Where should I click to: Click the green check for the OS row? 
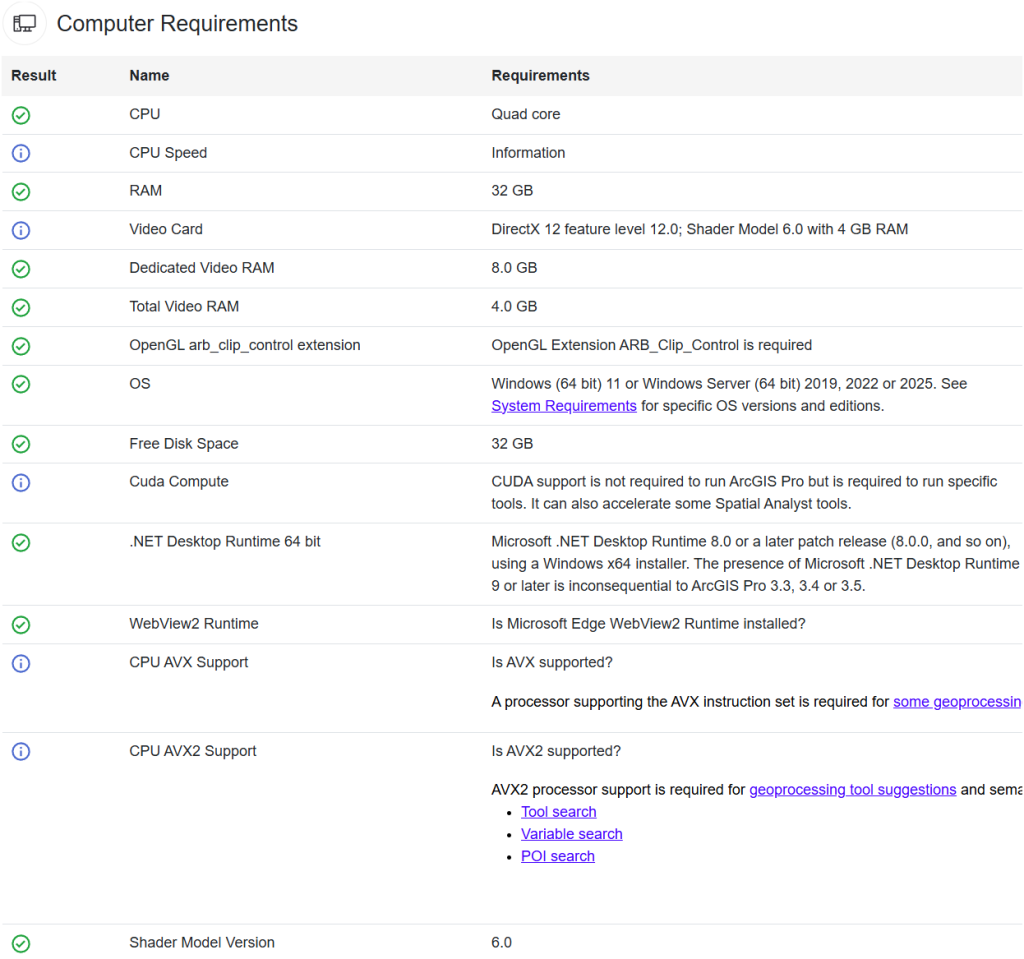[20, 384]
